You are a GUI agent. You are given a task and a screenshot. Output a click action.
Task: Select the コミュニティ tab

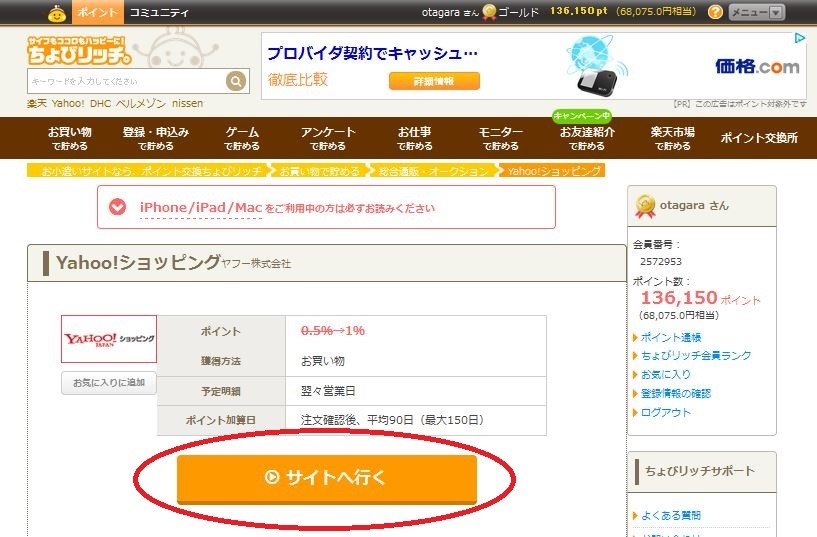coord(158,12)
